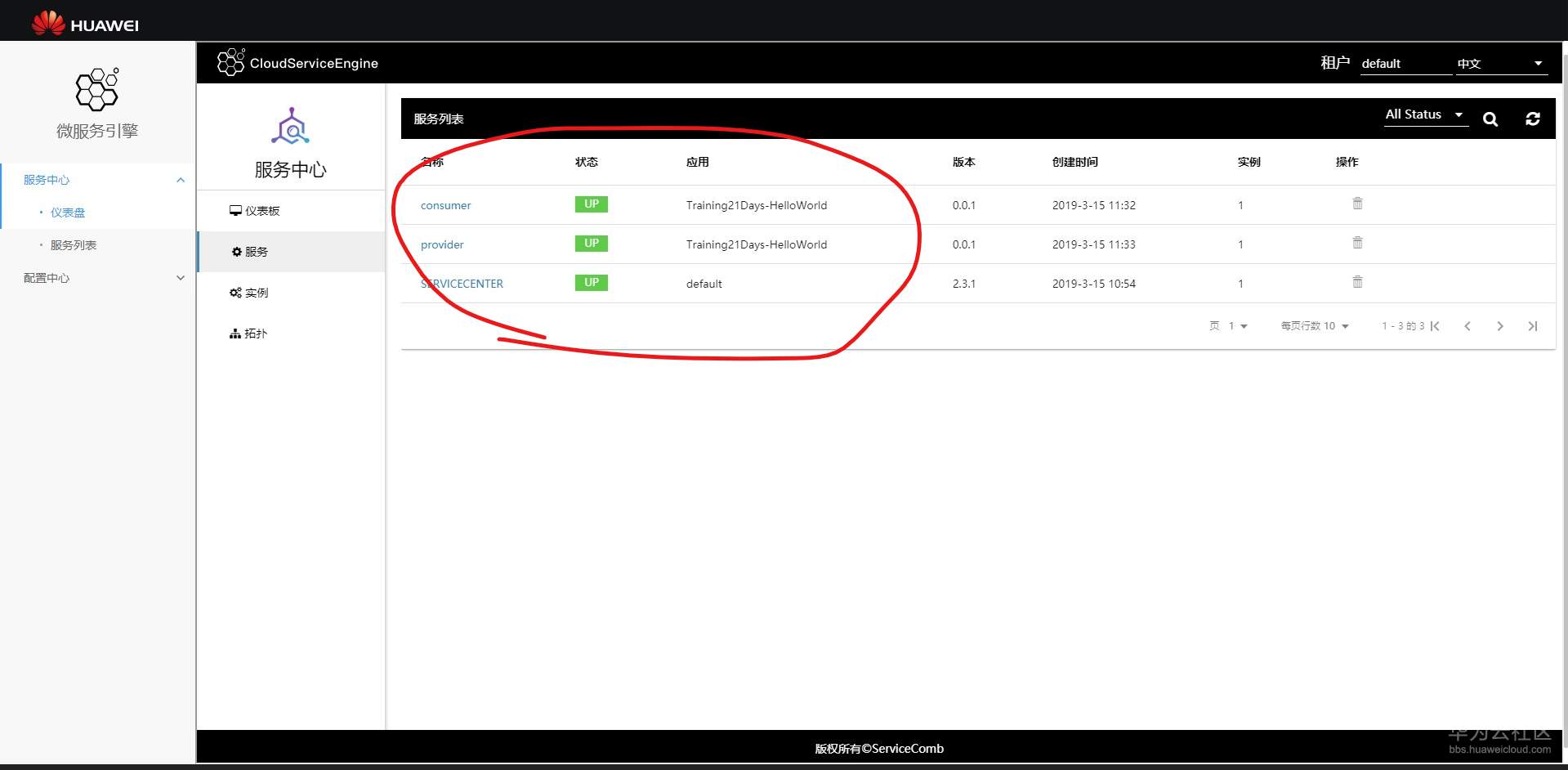Open the 拓扑 menu item
Viewport: 1568px width, 770px height.
coord(291,334)
